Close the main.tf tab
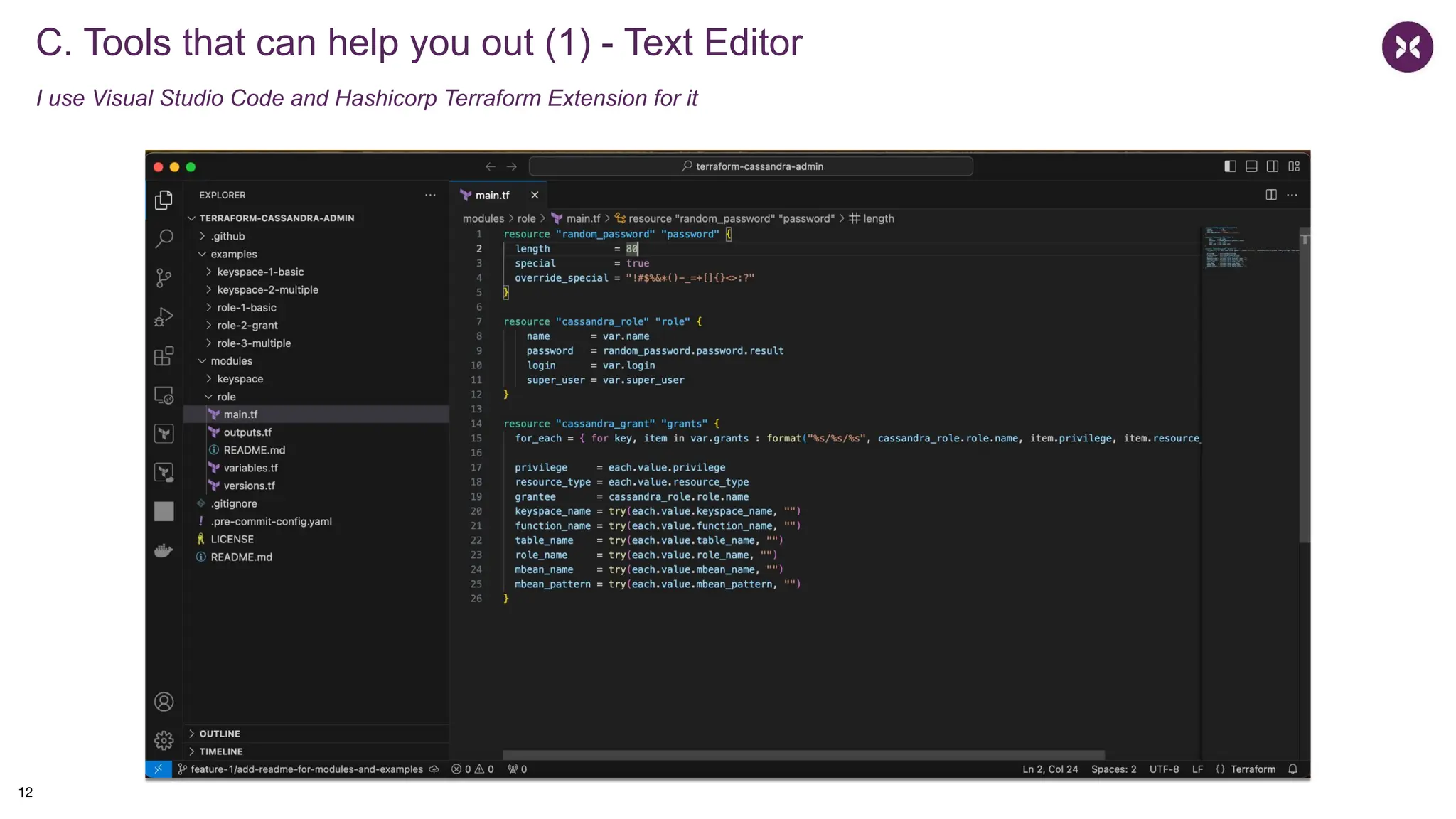 [x=535, y=195]
